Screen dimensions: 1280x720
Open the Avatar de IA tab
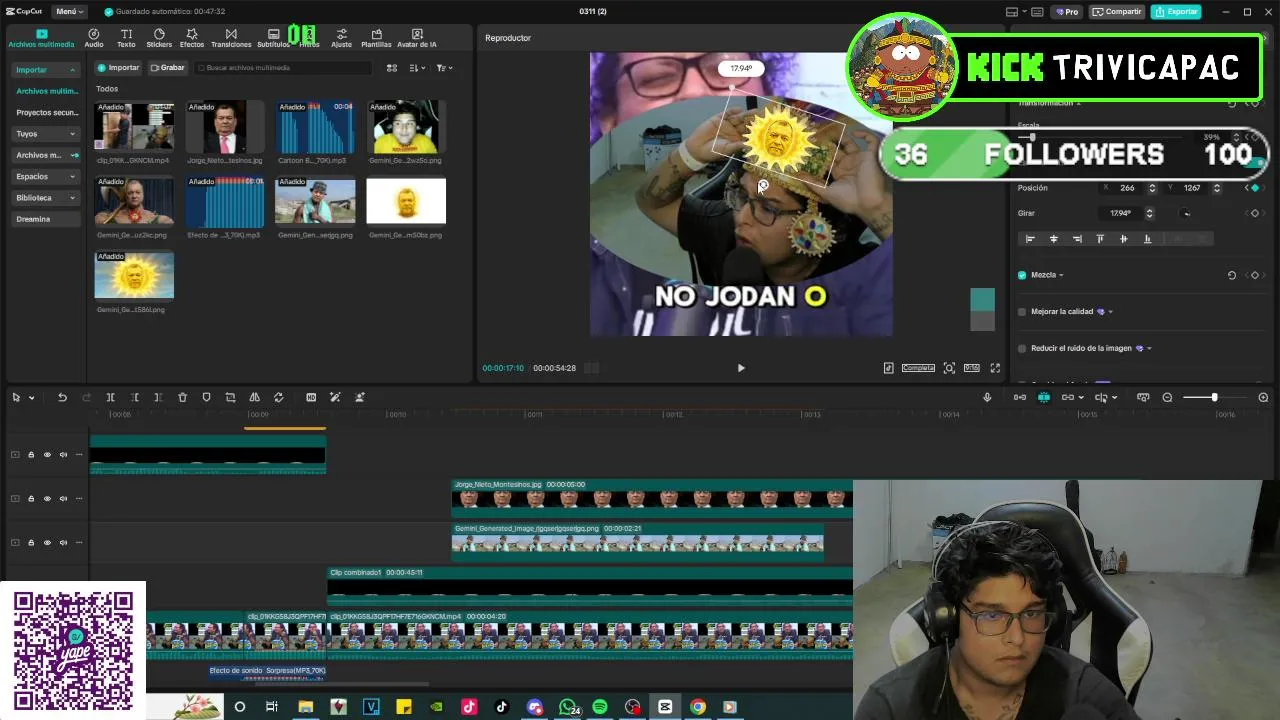[x=417, y=38]
